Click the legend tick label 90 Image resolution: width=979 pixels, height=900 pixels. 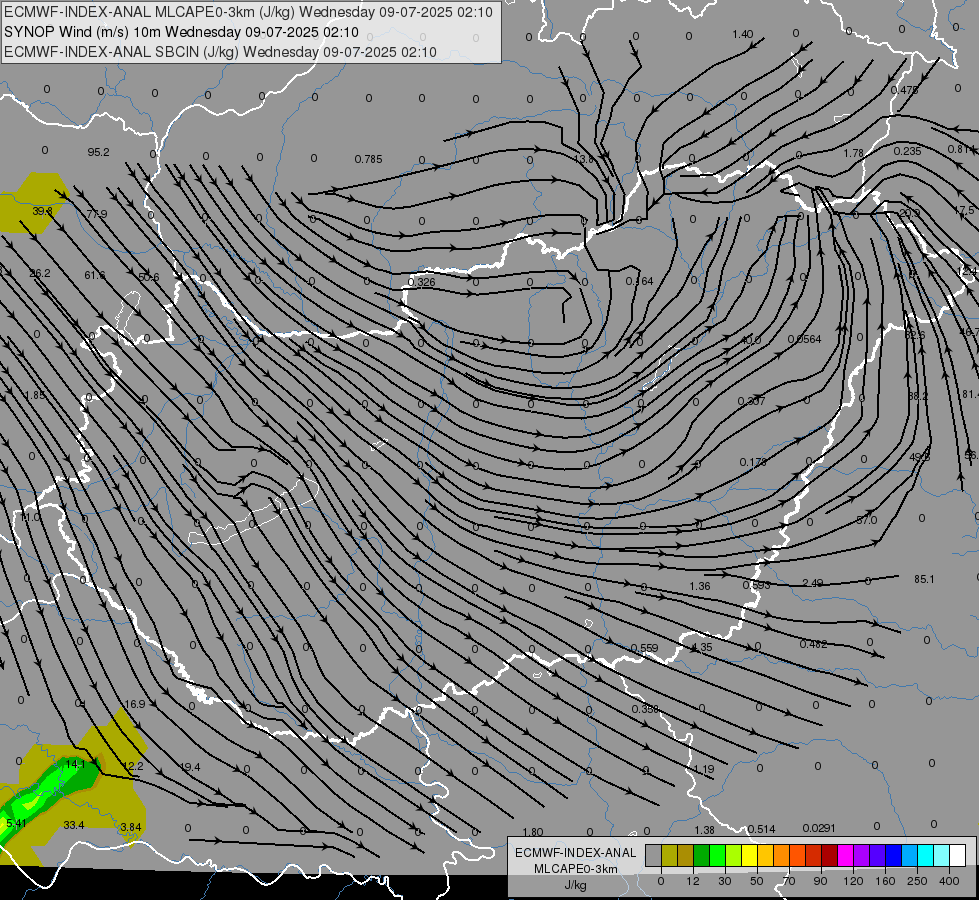[820, 881]
